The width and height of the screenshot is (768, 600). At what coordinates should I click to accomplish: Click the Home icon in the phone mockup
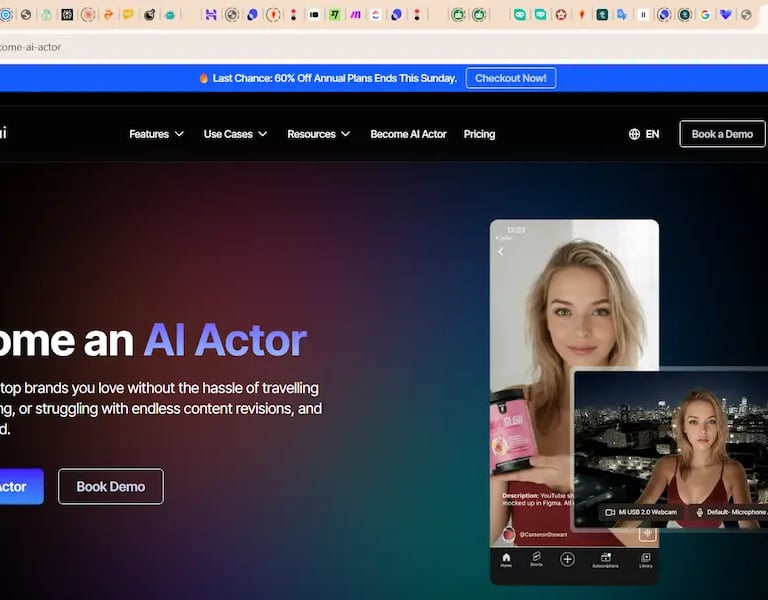click(506, 559)
